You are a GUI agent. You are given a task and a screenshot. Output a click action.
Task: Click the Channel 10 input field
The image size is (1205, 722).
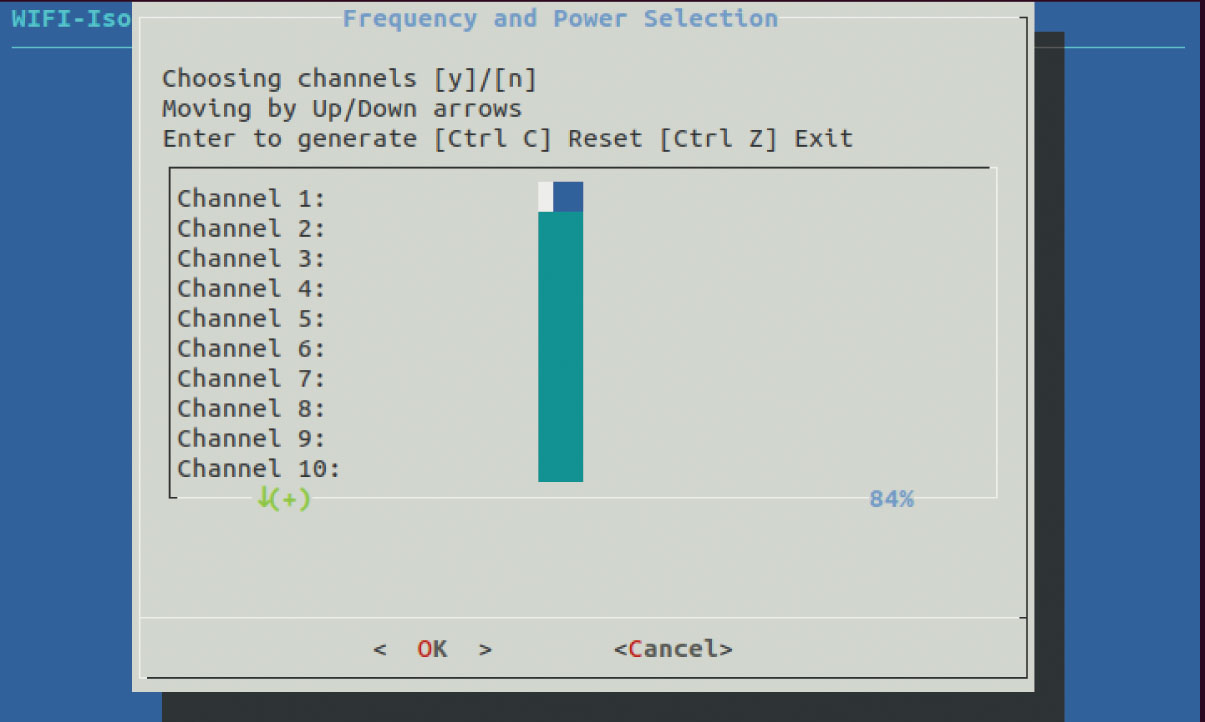[x=560, y=467]
